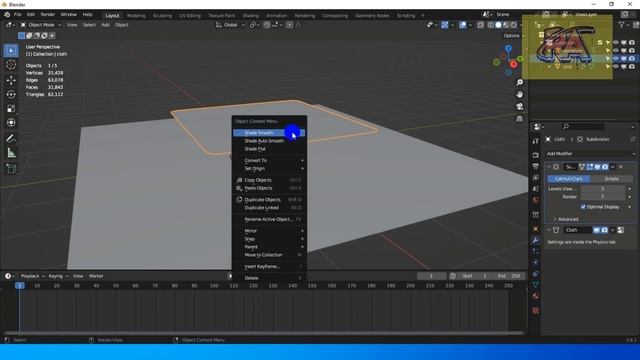
Task: Toggle proportional editing in header
Action: point(289,25)
